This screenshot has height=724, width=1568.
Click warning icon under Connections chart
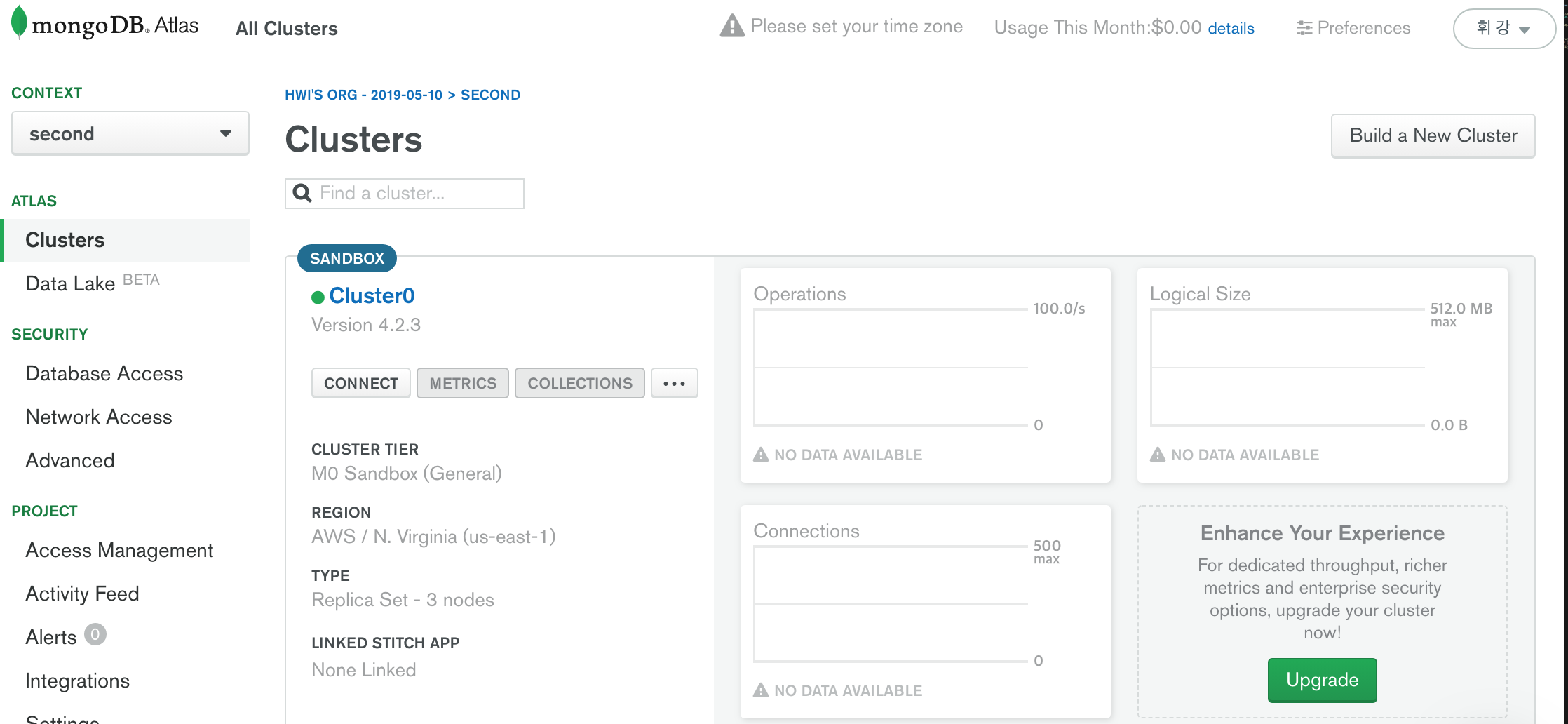pyautogui.click(x=761, y=690)
